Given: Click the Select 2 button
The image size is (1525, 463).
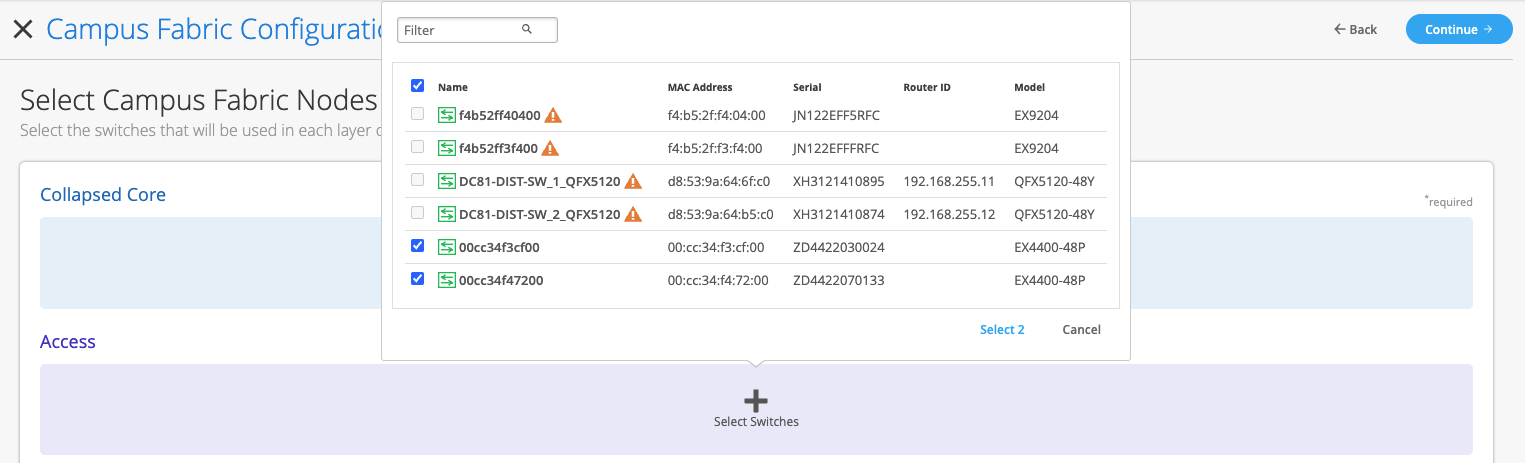Looking at the screenshot, I should (1002, 330).
